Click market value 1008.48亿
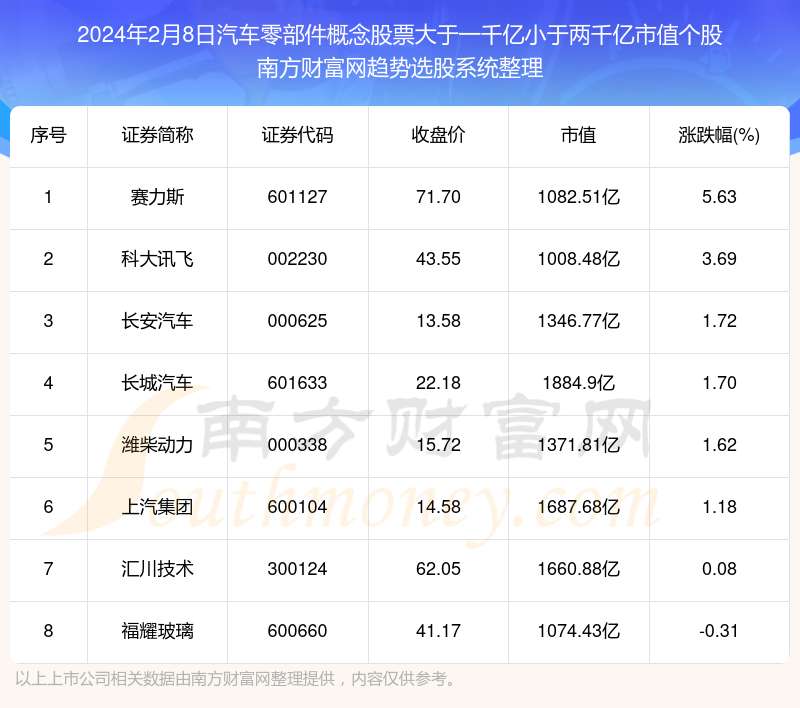800x708 pixels. pyautogui.click(x=579, y=259)
